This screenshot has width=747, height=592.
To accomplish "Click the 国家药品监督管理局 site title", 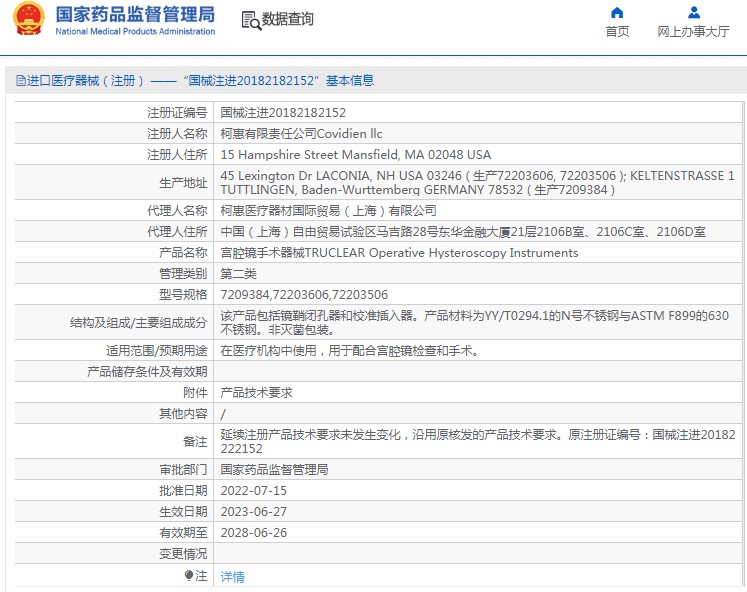I will pyautogui.click(x=135, y=14).
